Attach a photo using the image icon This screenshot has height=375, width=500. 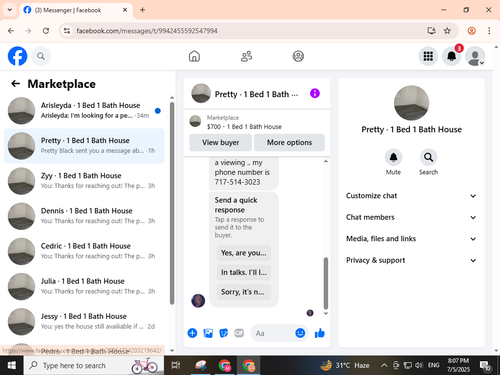(x=208, y=333)
